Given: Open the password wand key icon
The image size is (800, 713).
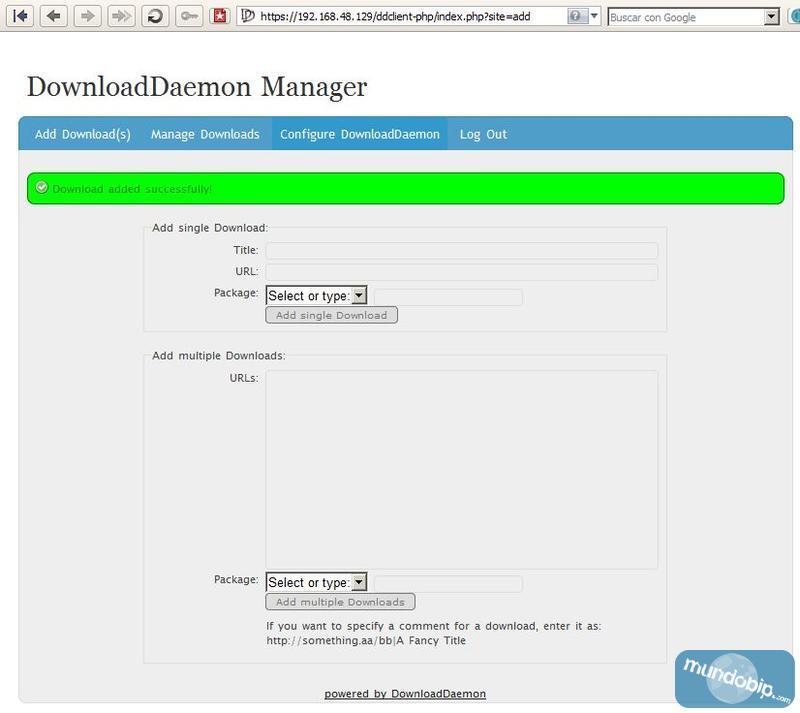Looking at the screenshot, I should [189, 16].
